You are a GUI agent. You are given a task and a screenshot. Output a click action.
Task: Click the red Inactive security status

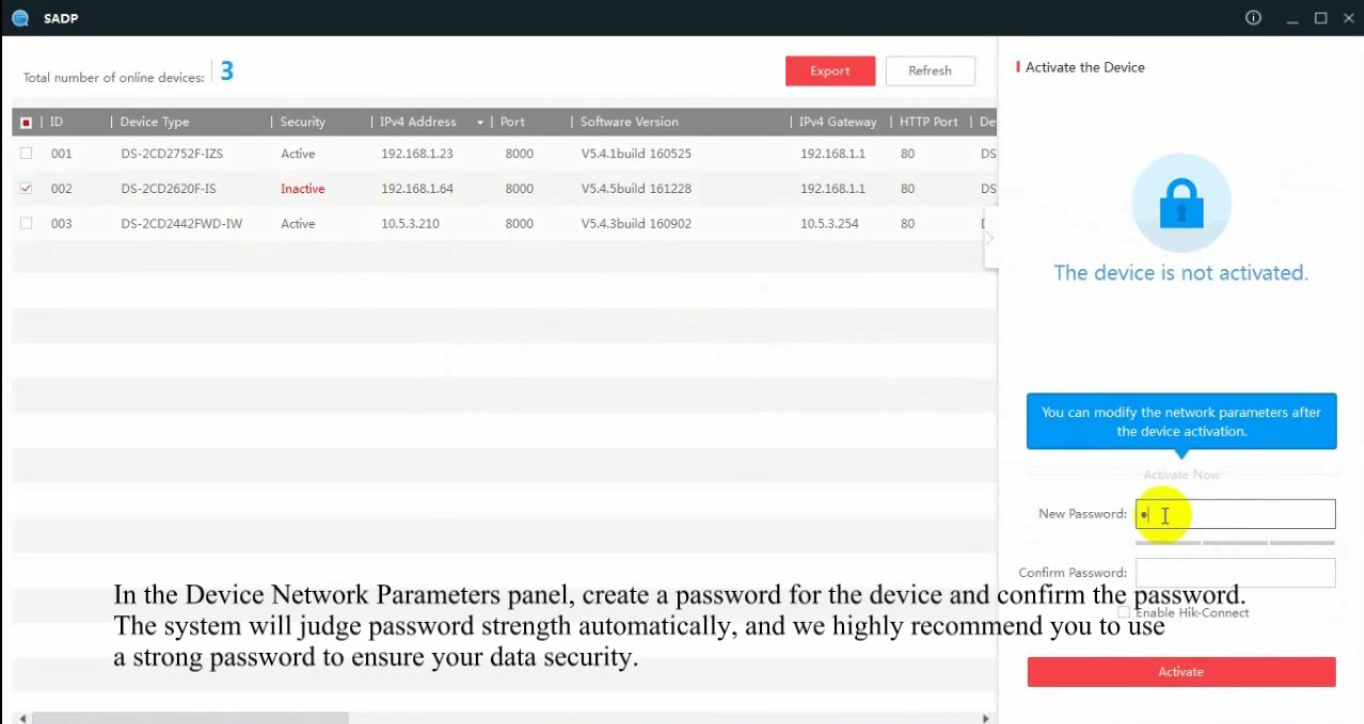(303, 188)
